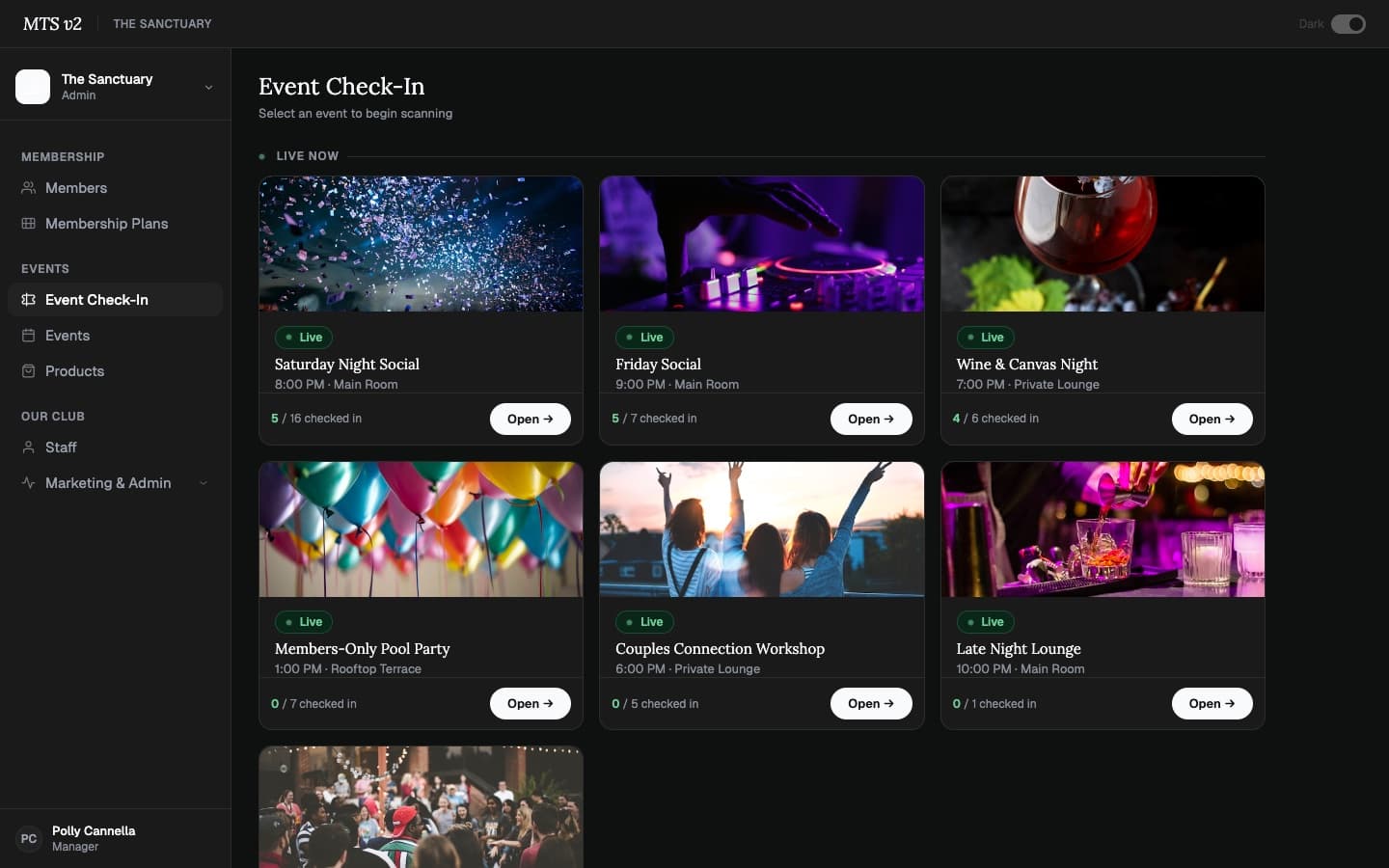The image size is (1389, 868).
Task: Click the Live badge on Late Night Lounge
Action: [986, 622]
